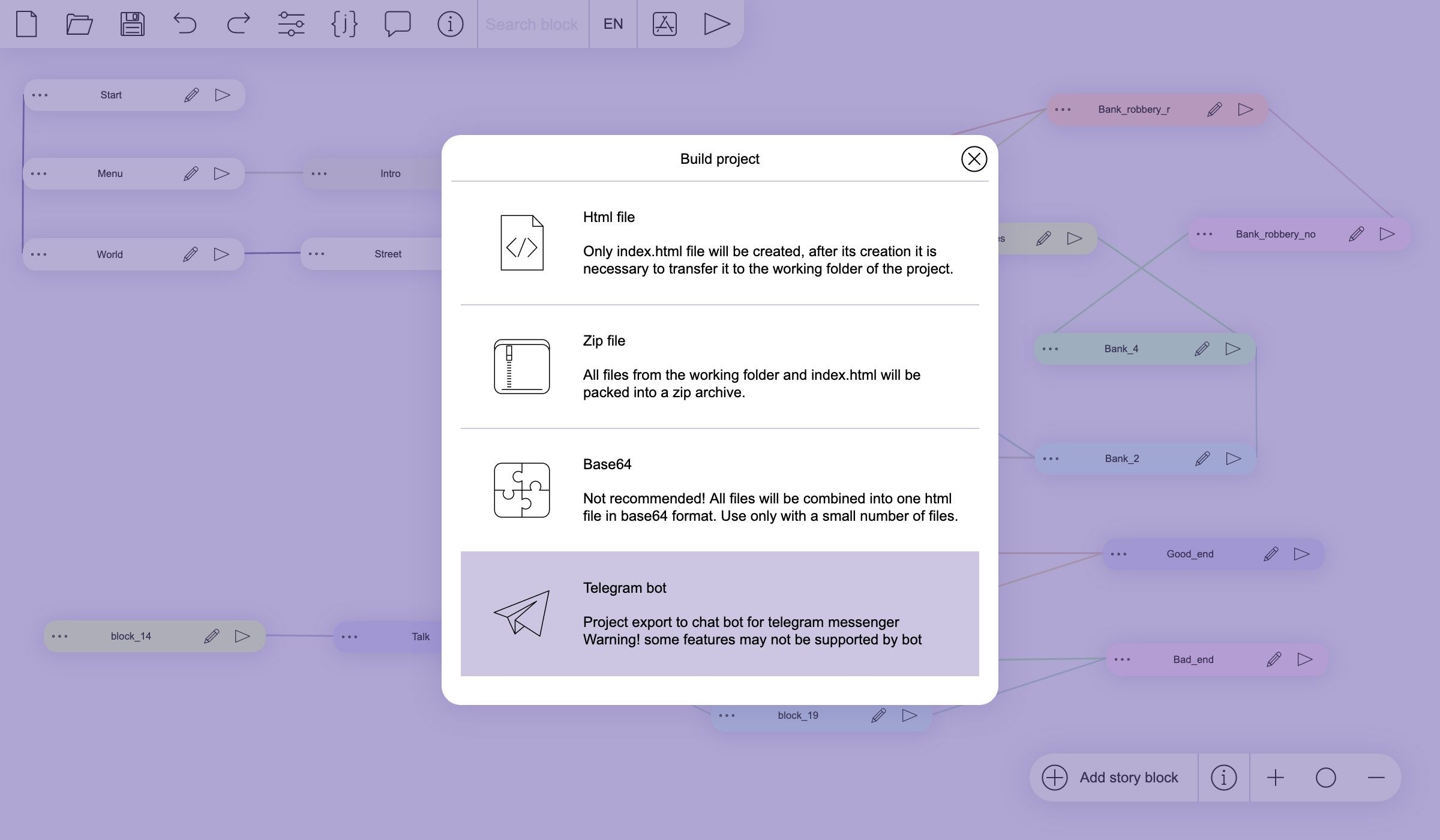Edit the Good_end block with pencil
This screenshot has height=840, width=1440.
click(1271, 554)
